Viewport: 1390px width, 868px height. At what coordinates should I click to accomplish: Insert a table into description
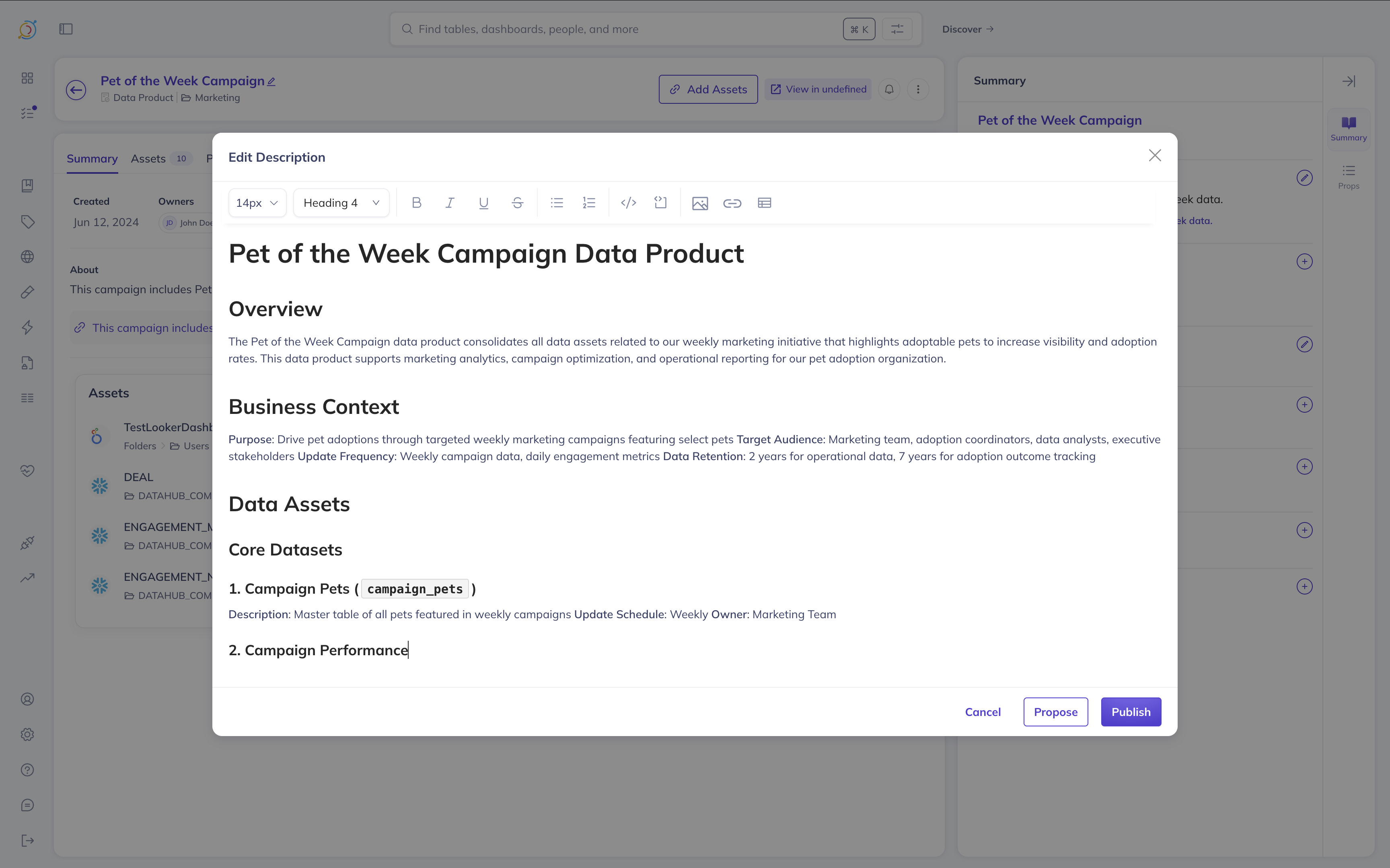[765, 203]
